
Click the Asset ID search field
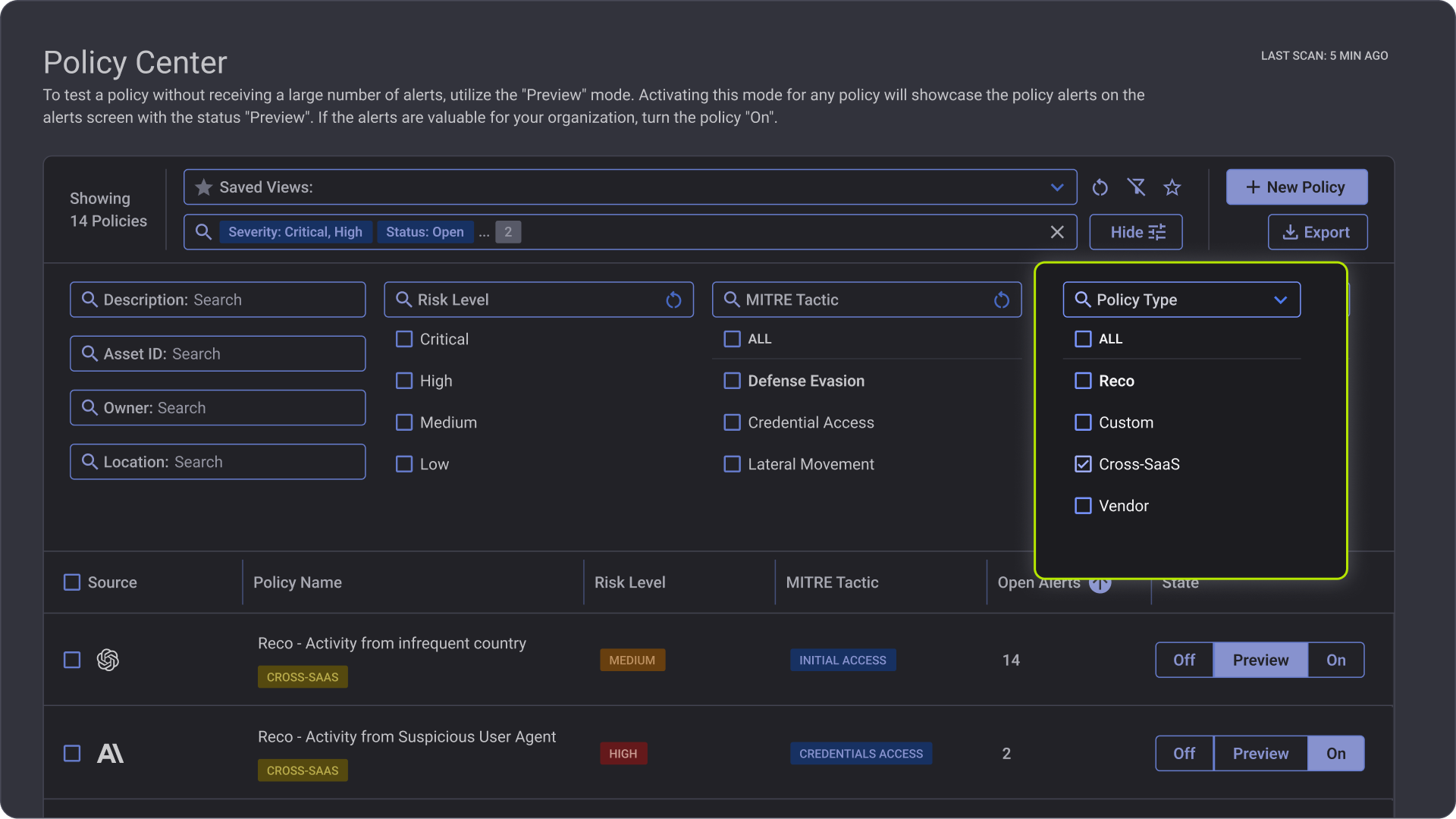[218, 354]
